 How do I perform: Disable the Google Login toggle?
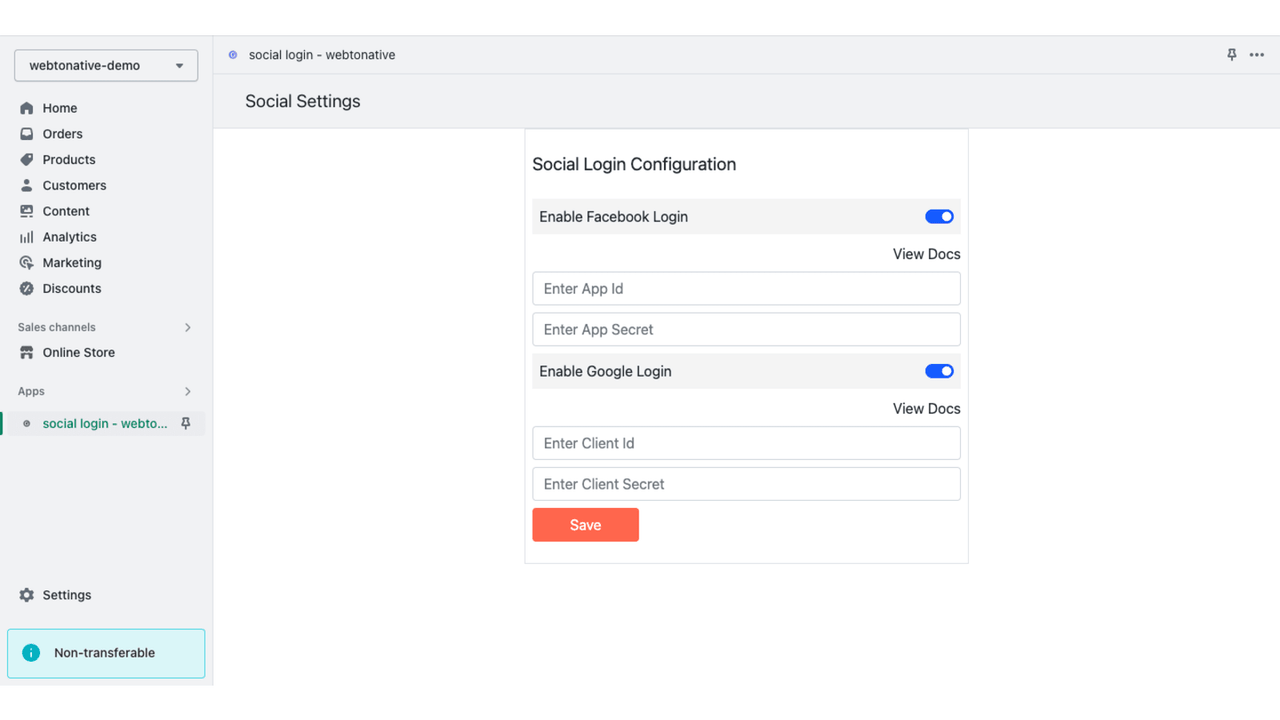click(939, 371)
